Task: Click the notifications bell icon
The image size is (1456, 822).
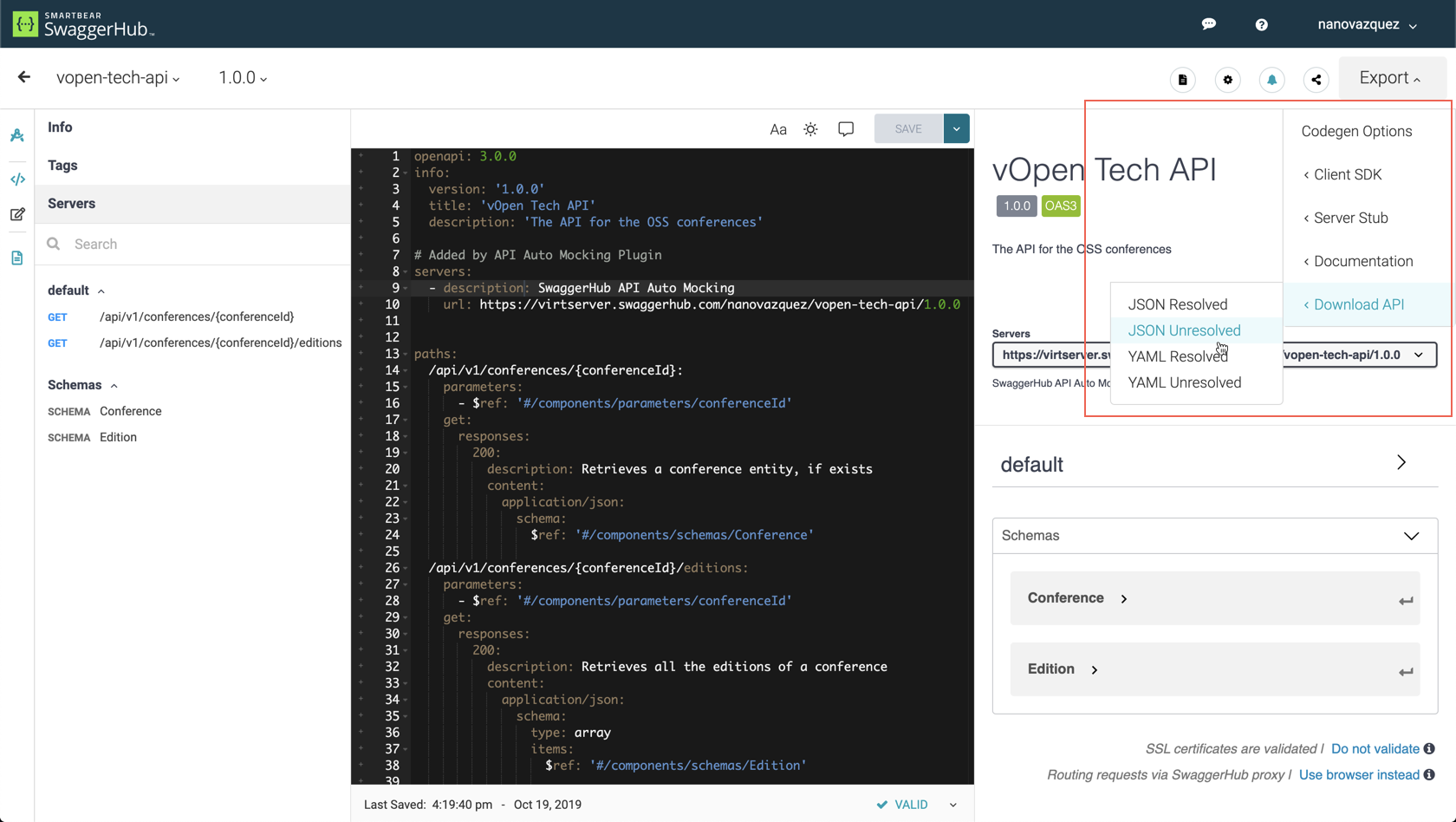Action: coord(1271,80)
